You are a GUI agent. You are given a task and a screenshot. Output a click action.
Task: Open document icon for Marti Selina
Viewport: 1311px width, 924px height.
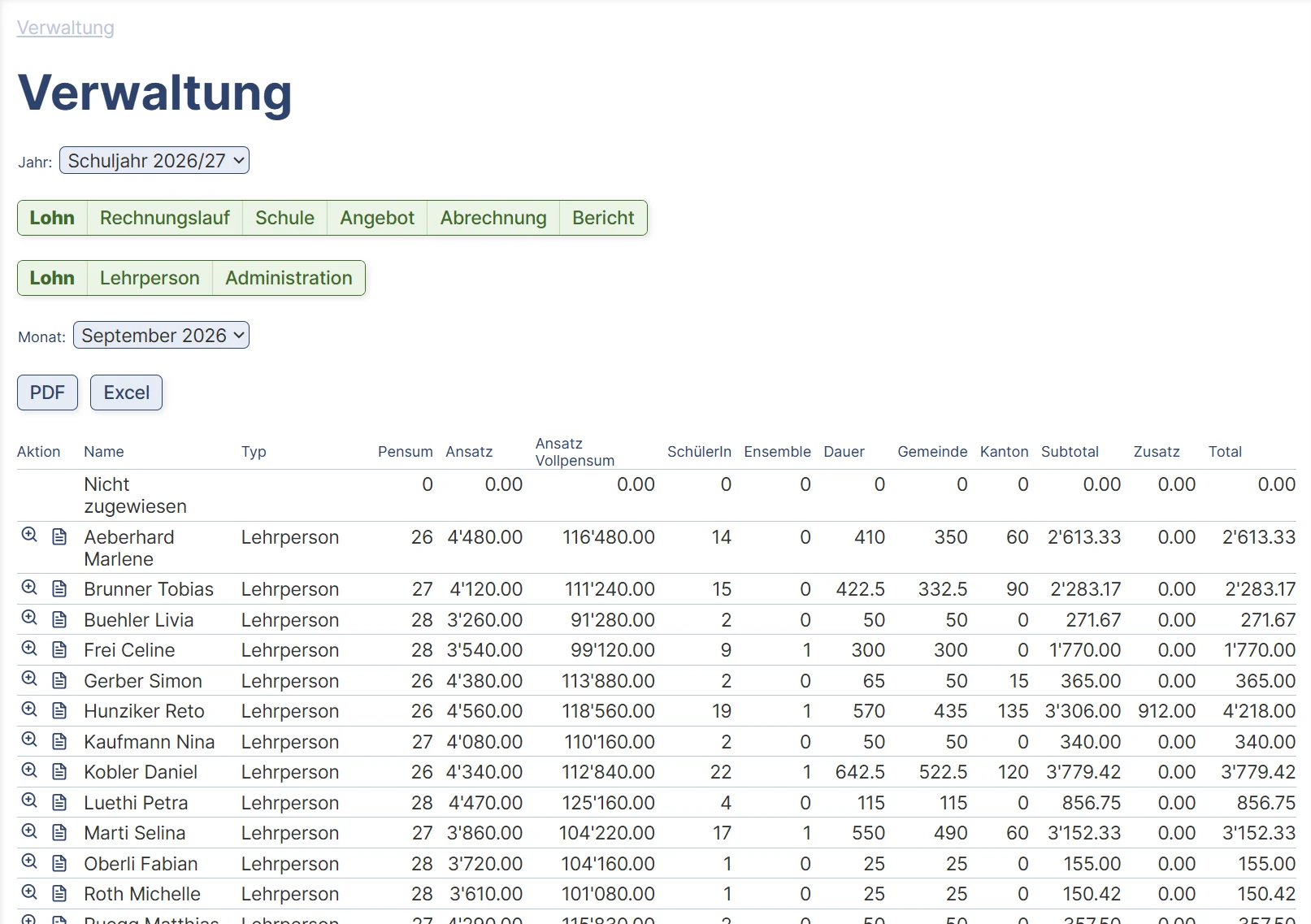click(59, 832)
